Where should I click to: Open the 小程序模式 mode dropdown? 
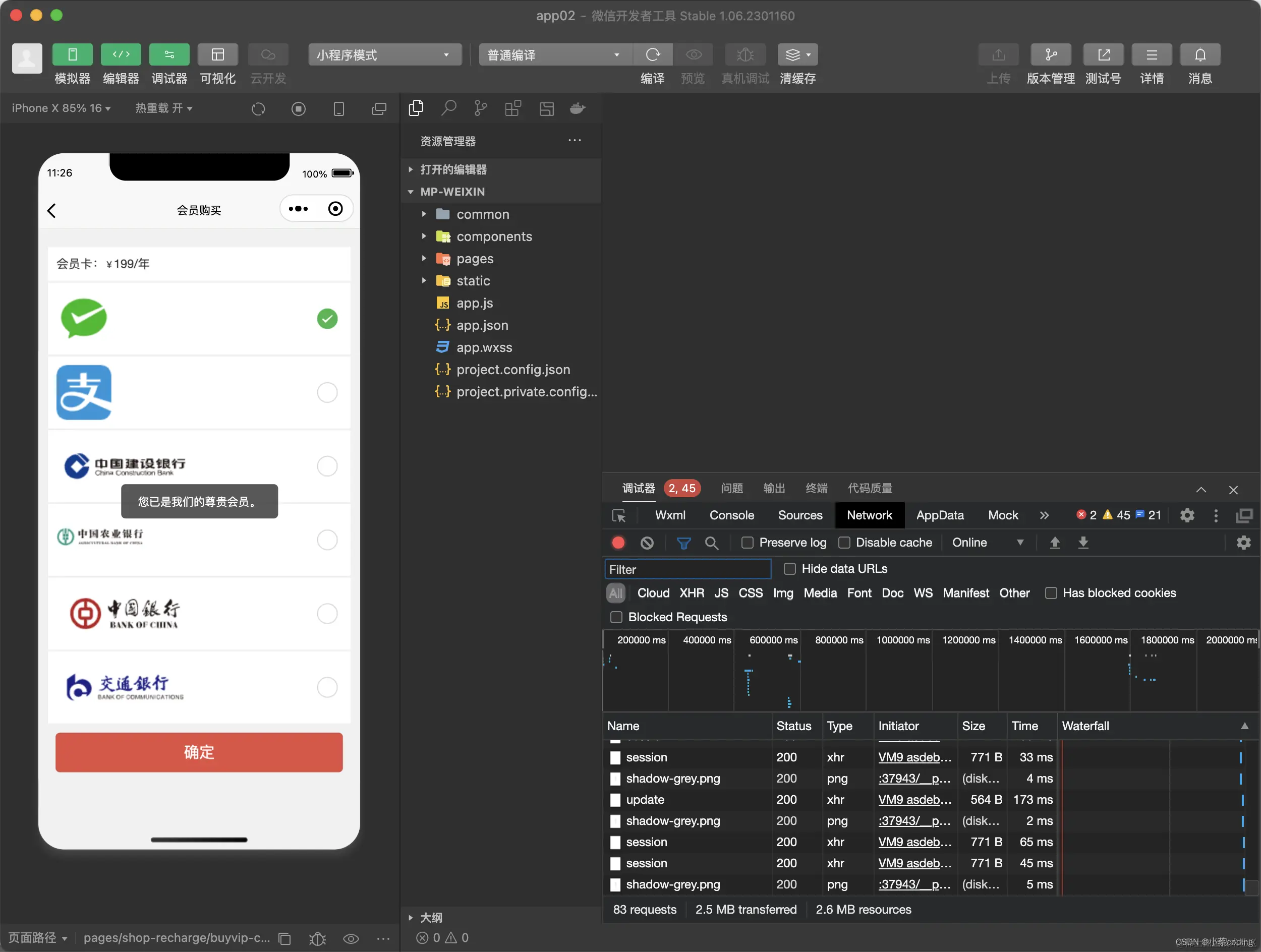pos(385,54)
